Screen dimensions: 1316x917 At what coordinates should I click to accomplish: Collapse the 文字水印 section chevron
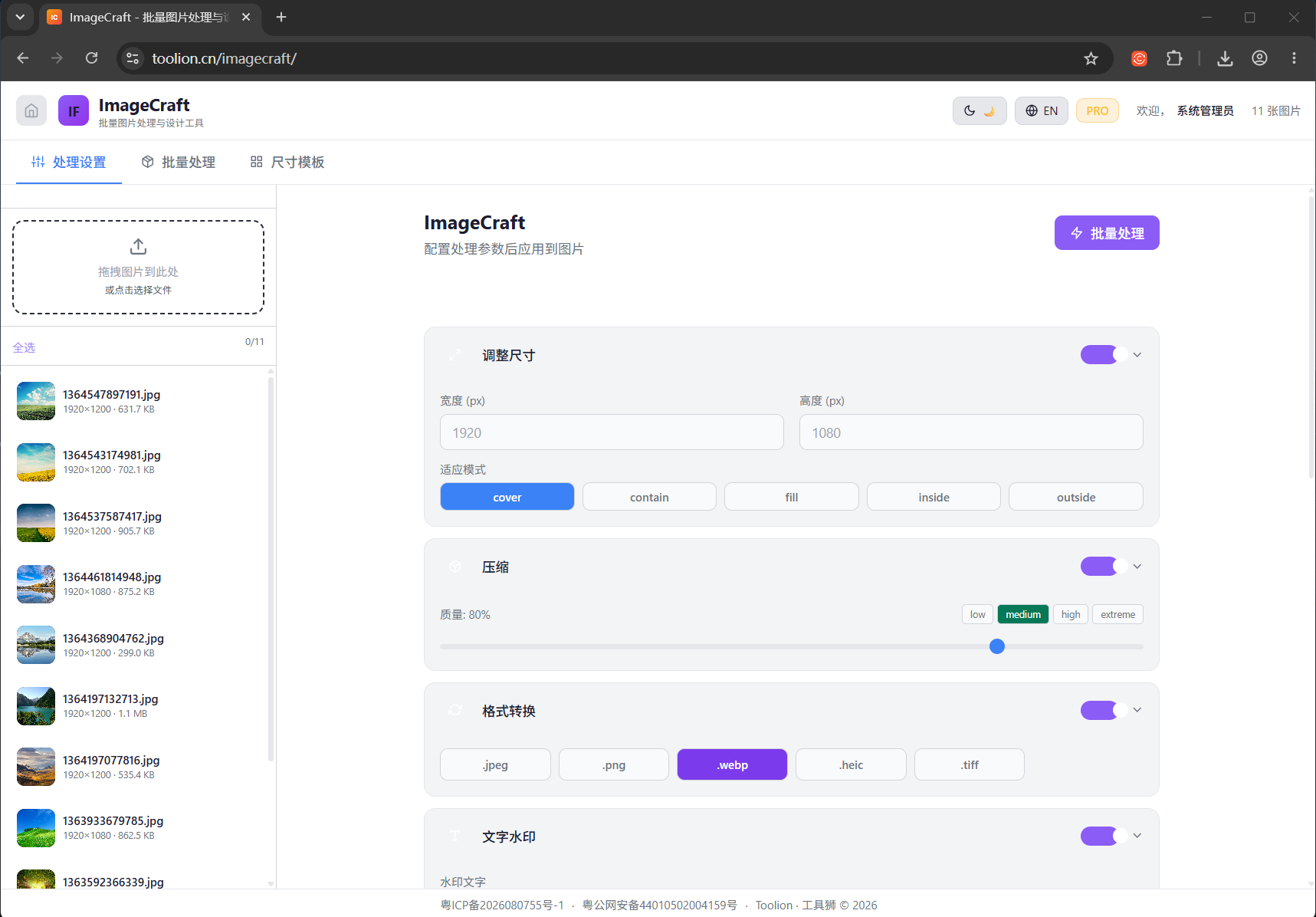[1137, 836]
